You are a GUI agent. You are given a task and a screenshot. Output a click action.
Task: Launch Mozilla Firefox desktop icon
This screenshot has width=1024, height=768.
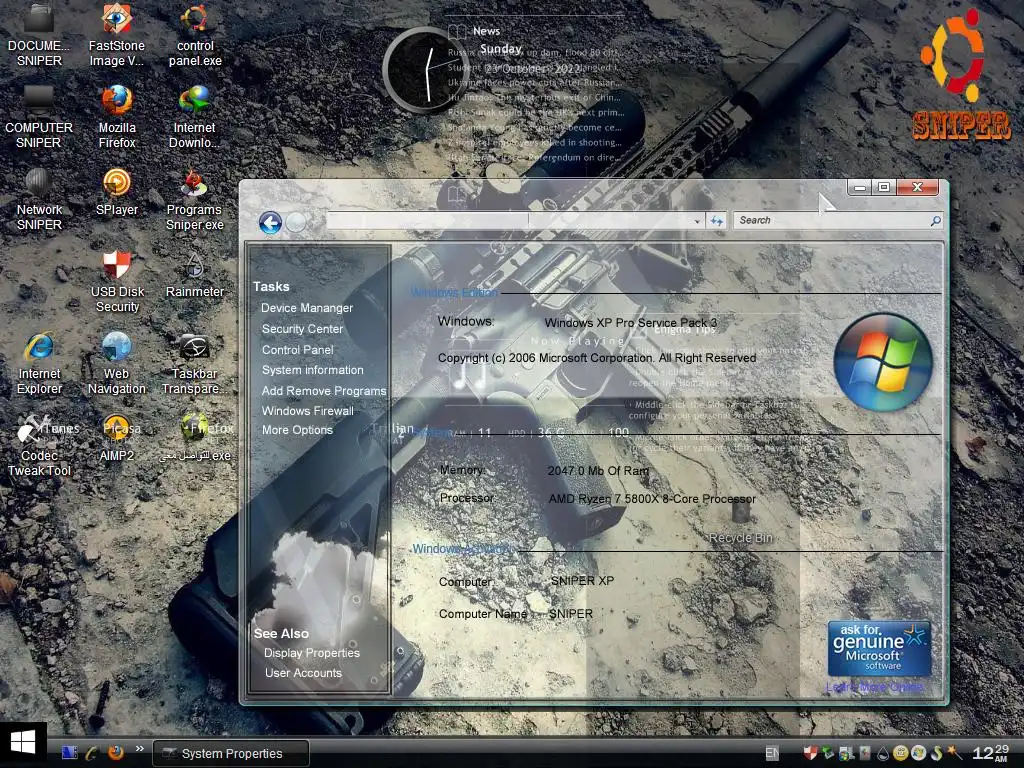pyautogui.click(x=117, y=116)
